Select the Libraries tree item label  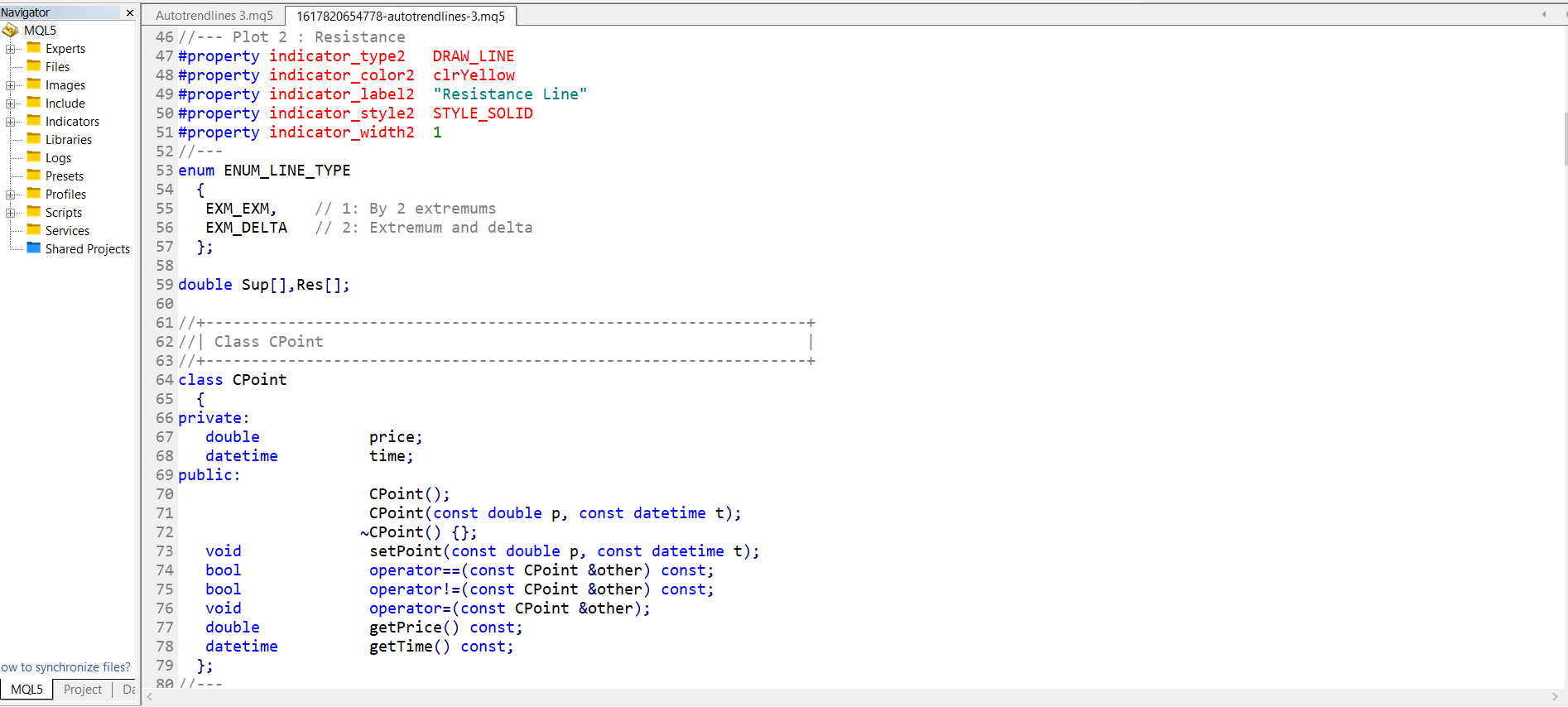click(x=69, y=140)
